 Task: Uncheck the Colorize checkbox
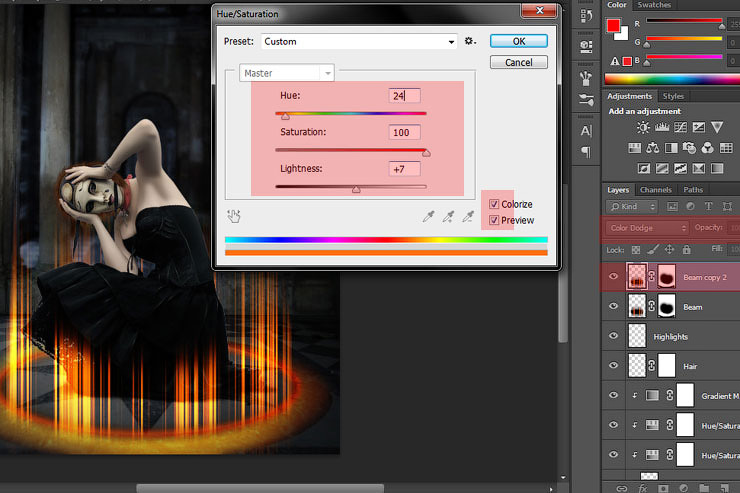click(494, 204)
